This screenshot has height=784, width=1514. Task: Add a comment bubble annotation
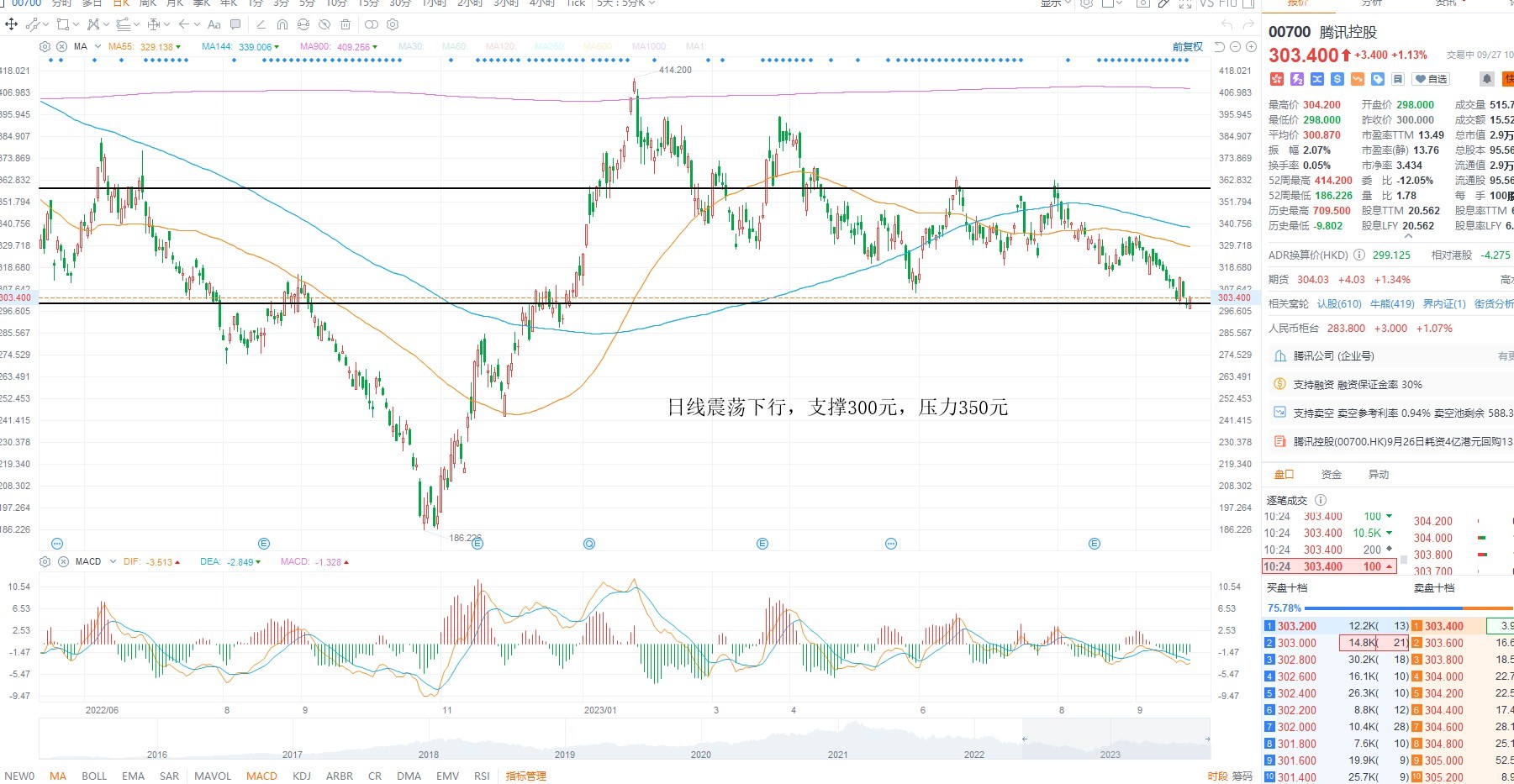tap(235, 24)
